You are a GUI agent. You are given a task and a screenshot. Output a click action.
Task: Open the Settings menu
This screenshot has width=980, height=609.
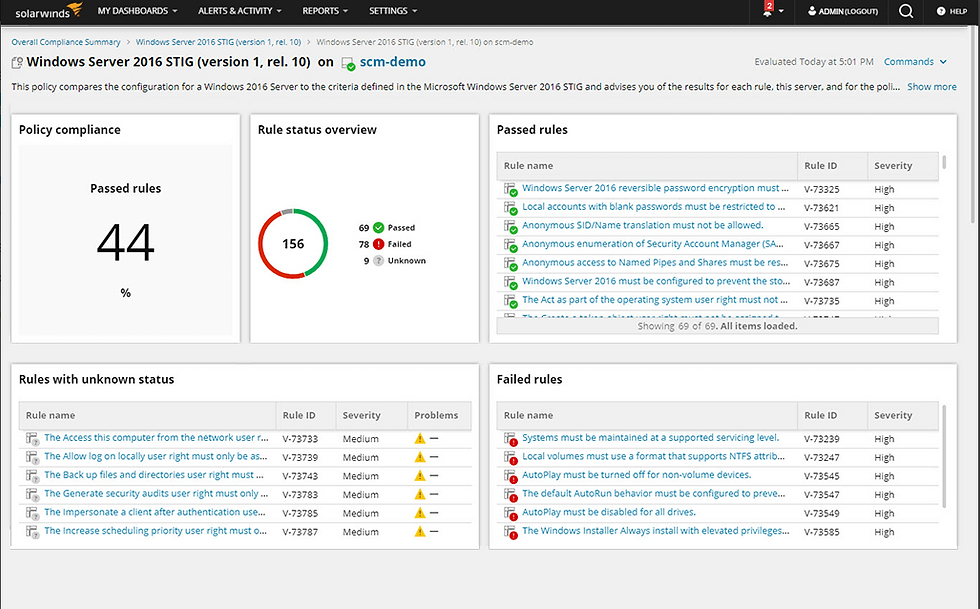pyautogui.click(x=393, y=11)
